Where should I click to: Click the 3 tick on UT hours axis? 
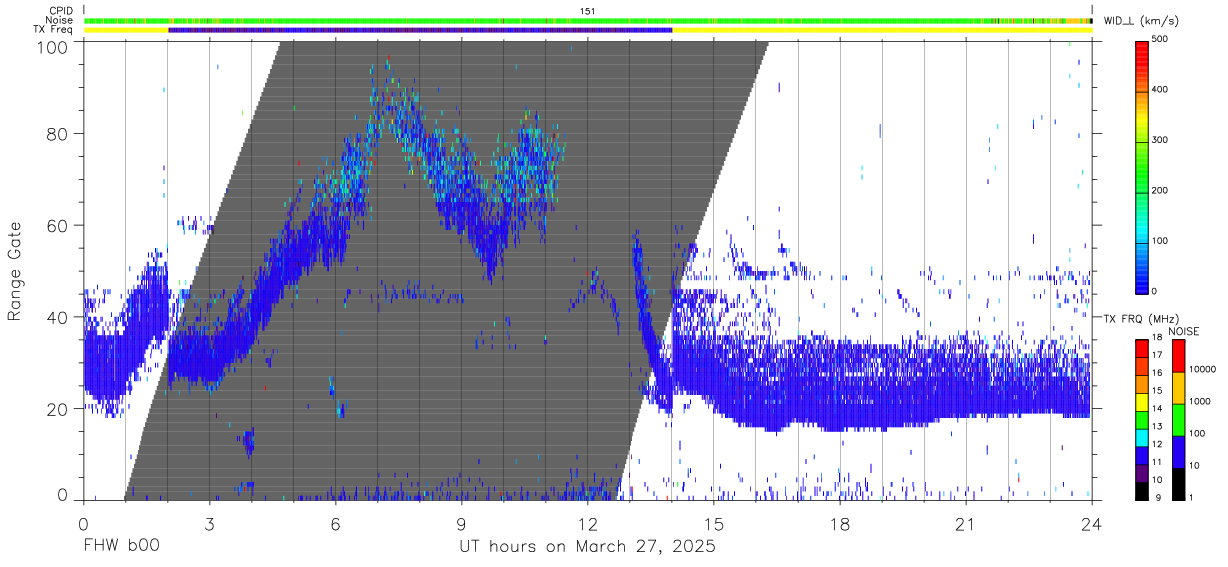click(x=210, y=524)
